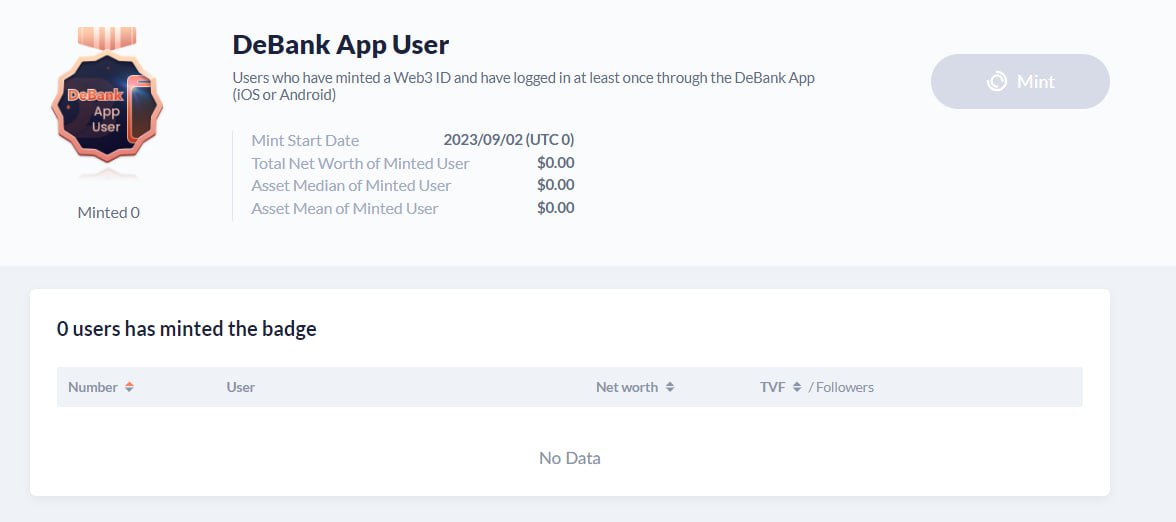This screenshot has width=1176, height=522.
Task: Select the Number column header label
Action: pyautogui.click(x=93, y=387)
